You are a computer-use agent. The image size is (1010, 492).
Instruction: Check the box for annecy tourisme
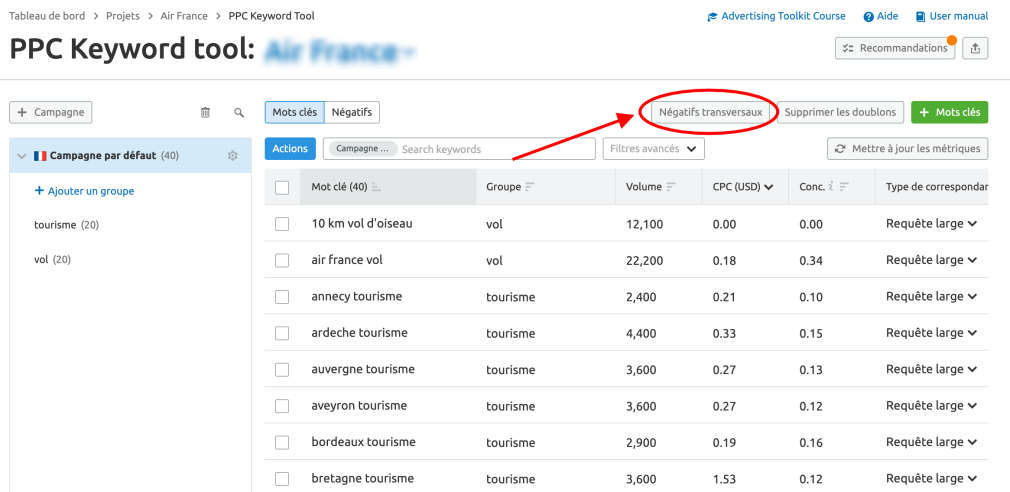point(282,297)
